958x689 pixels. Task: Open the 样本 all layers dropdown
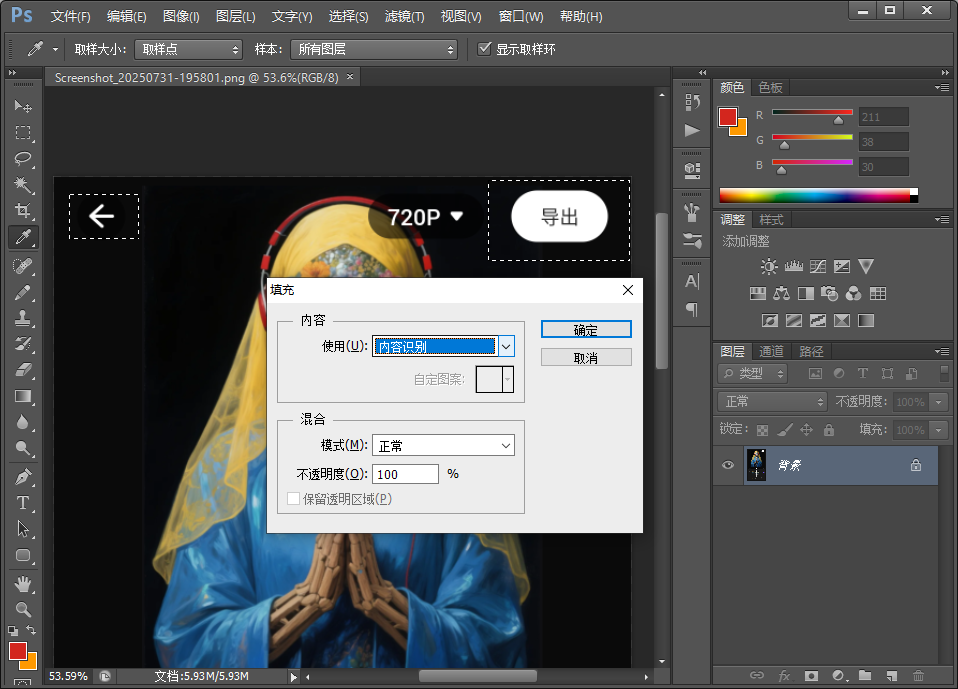(372, 49)
